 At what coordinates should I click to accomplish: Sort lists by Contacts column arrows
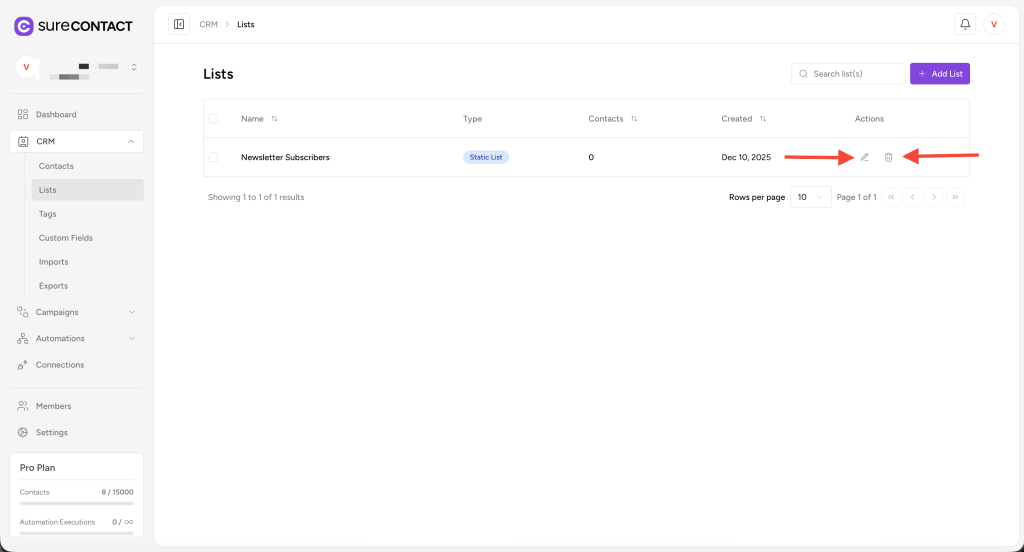coord(634,119)
